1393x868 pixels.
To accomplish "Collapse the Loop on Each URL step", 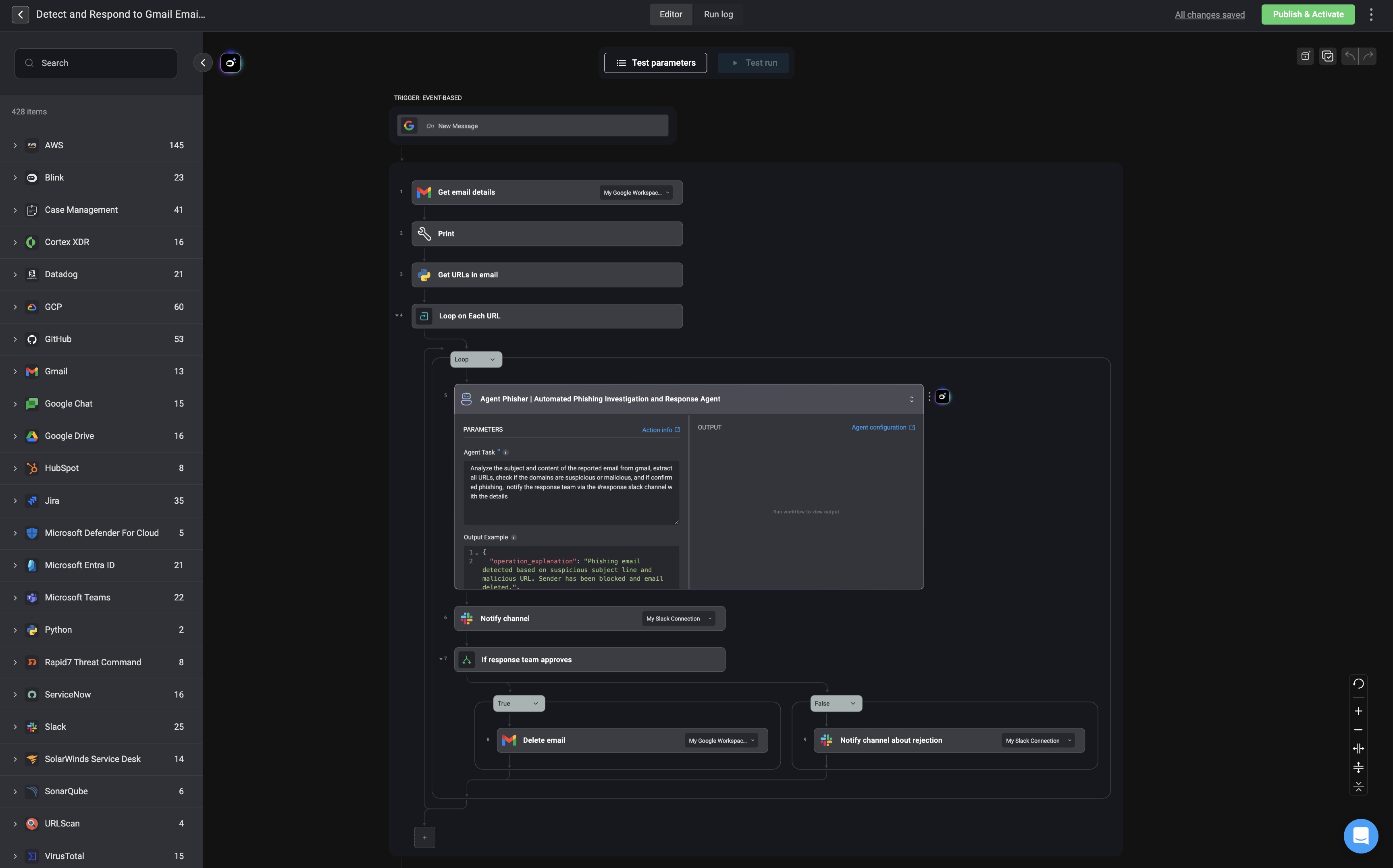I will pyautogui.click(x=397, y=315).
